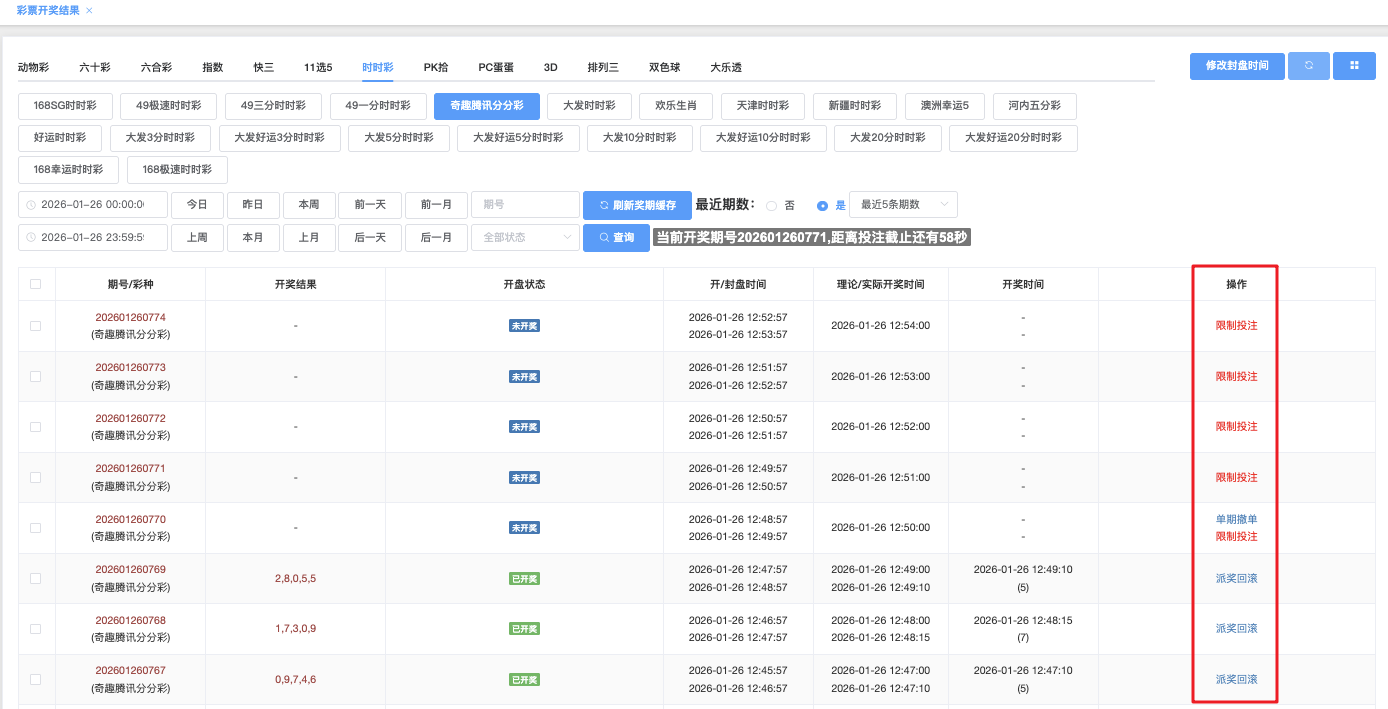Screen dimensions: 1388x709
Task: Select the 否 radio option
Action: 771,206
